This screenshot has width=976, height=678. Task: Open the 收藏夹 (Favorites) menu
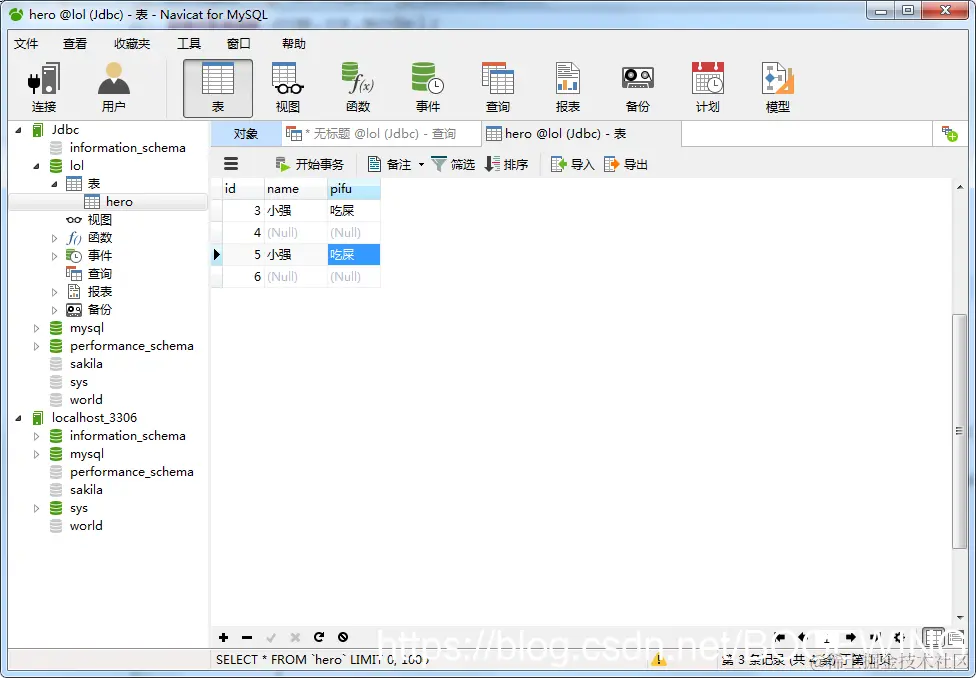(132, 44)
